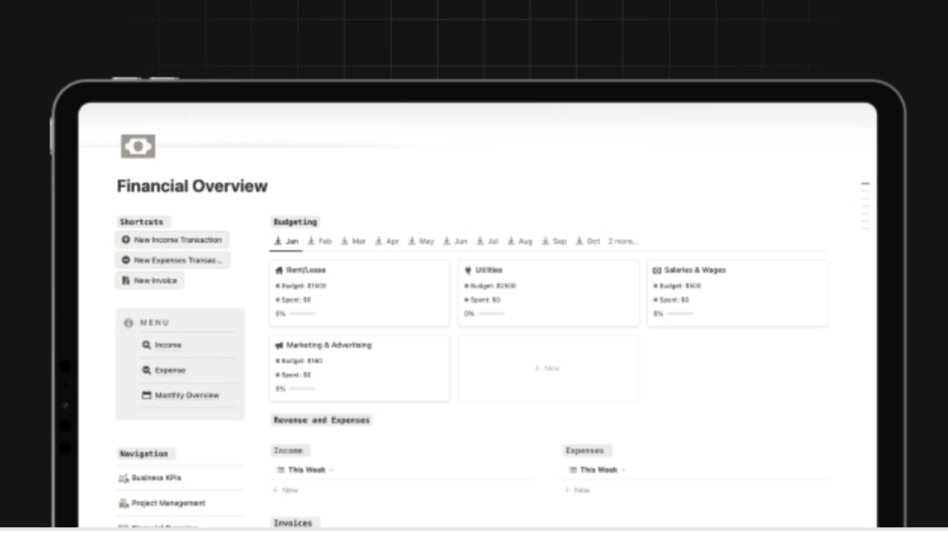Screen dimensions: 948x533
Task: Click the plug icon on Utilities
Action: pos(468,270)
